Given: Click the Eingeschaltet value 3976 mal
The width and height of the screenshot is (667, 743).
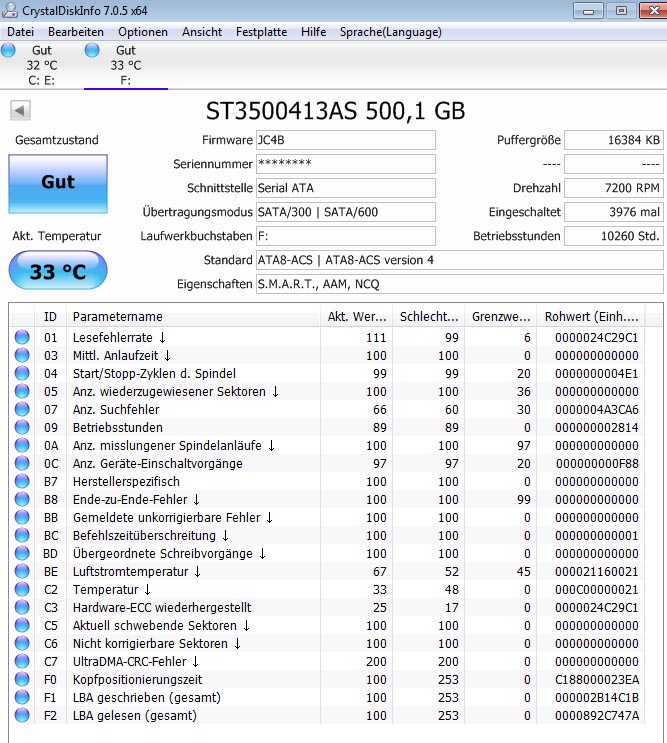Looking at the screenshot, I should (x=614, y=212).
